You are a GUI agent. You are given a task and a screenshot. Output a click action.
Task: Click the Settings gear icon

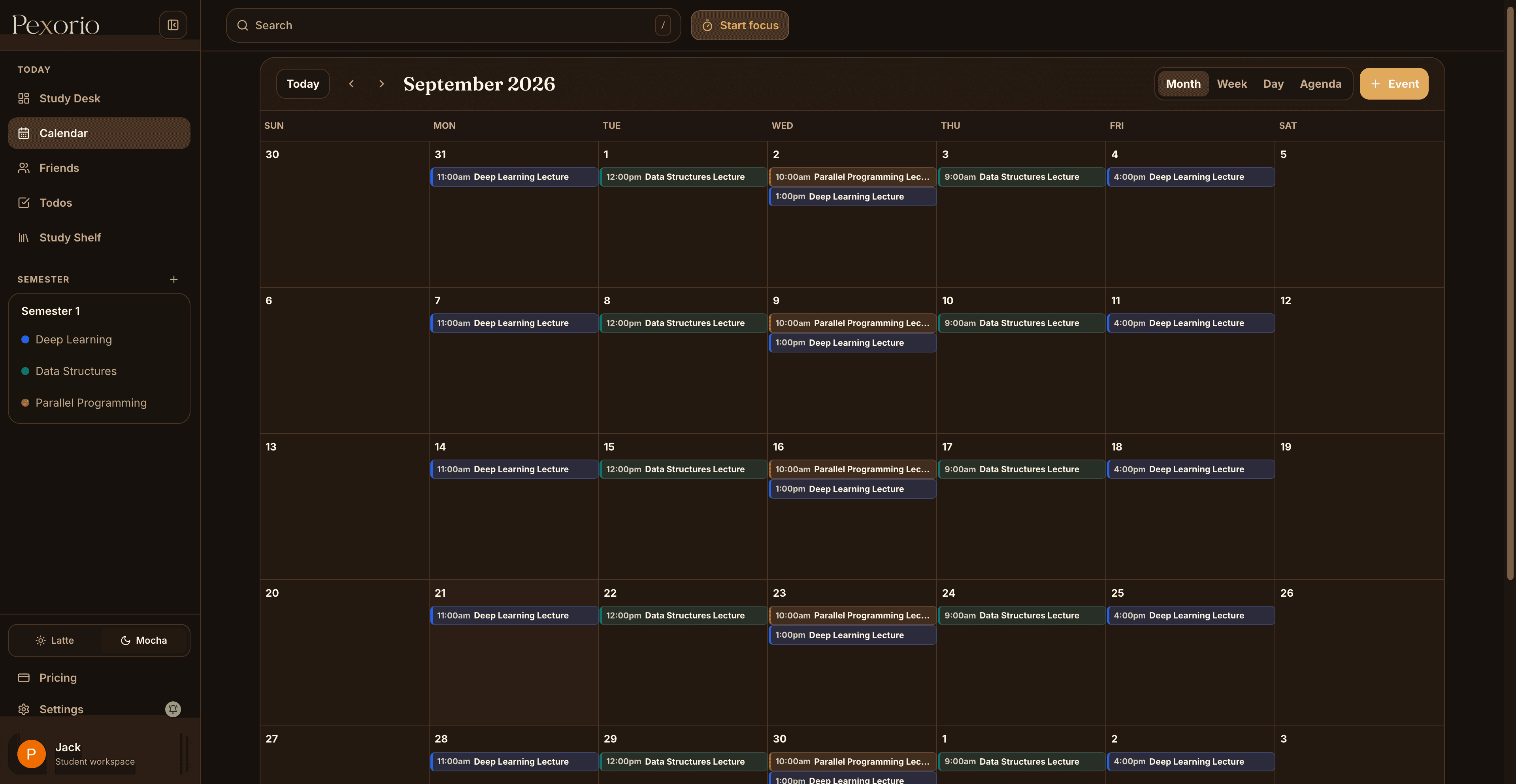coord(24,709)
